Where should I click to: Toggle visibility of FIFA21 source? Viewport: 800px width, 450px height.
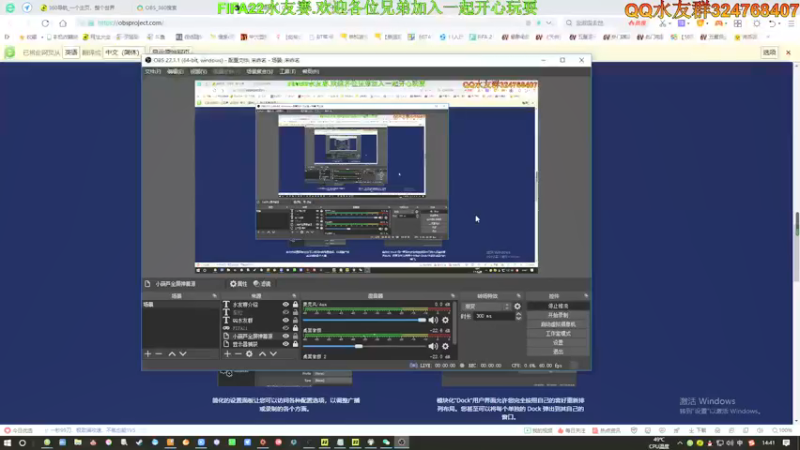(x=286, y=328)
